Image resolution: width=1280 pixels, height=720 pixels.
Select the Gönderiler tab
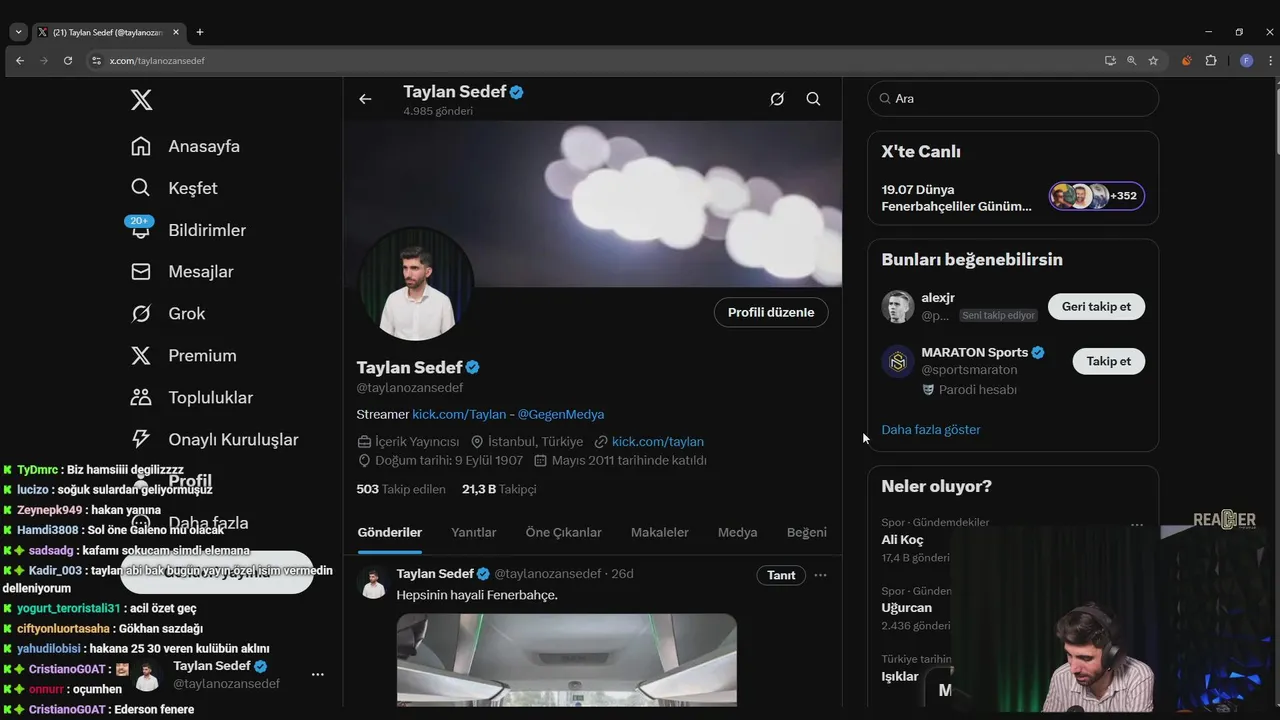tap(389, 533)
